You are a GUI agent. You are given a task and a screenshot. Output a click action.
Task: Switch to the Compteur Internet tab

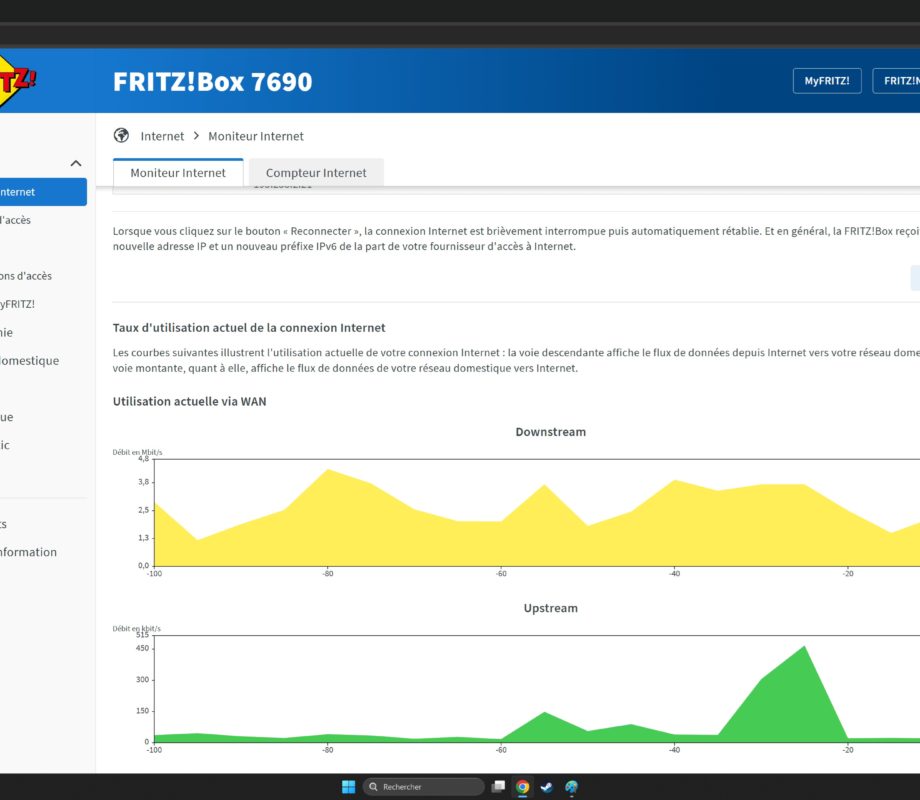point(316,173)
